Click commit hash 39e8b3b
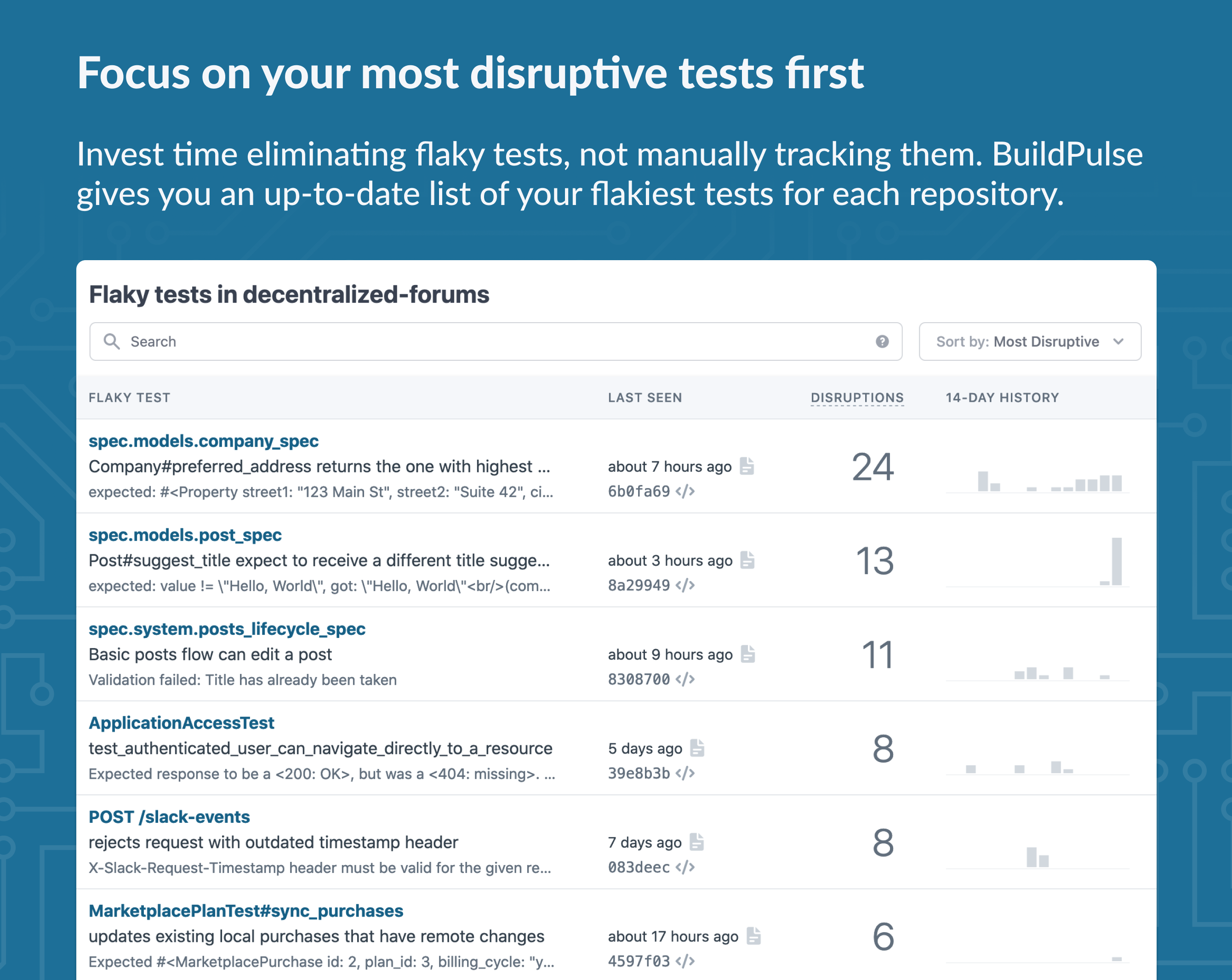The image size is (1232, 980). tap(639, 773)
